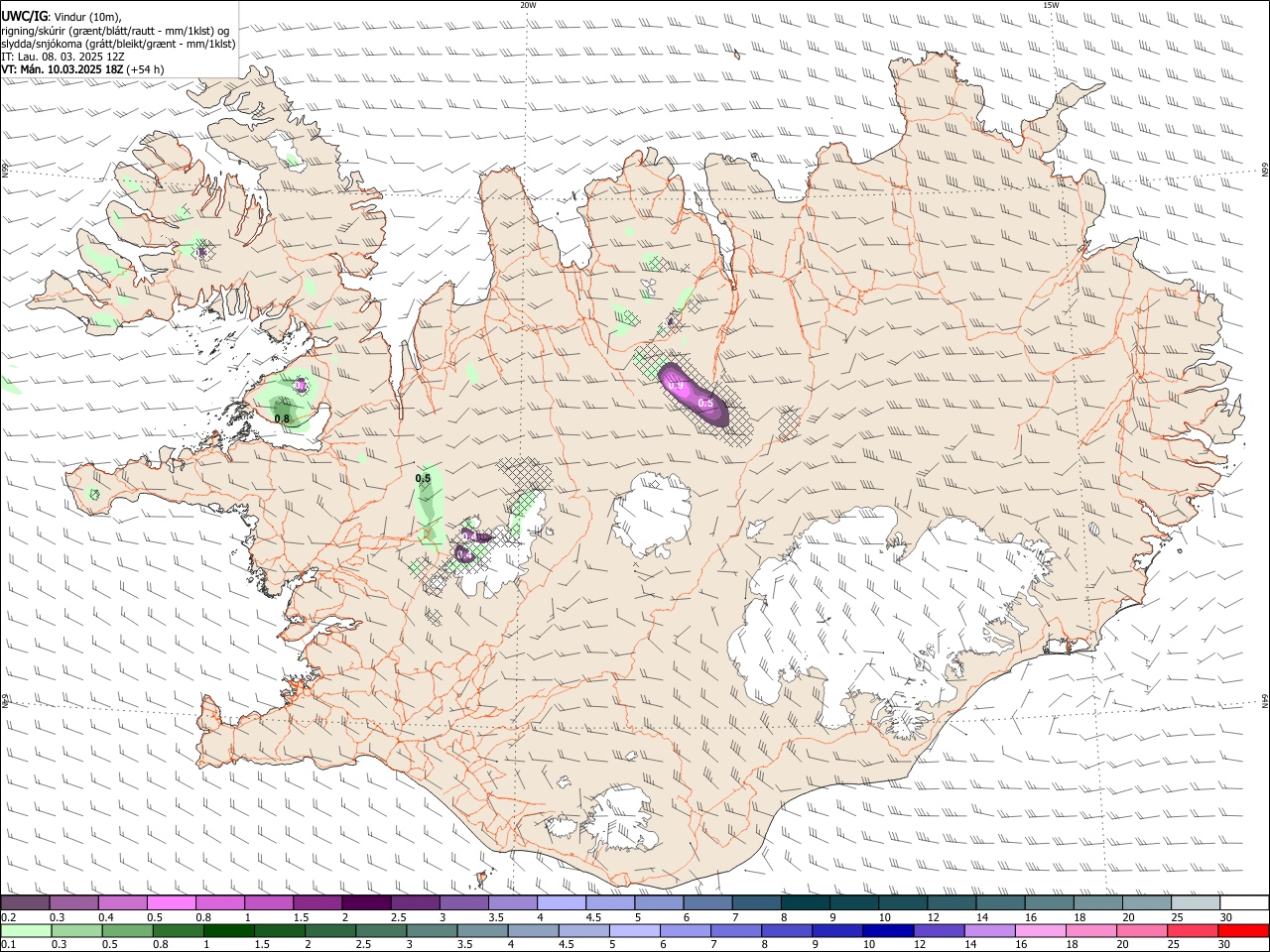Choose the deep navy rain swatch labeled 10
The height and width of the screenshot is (952, 1270).
coord(887,930)
